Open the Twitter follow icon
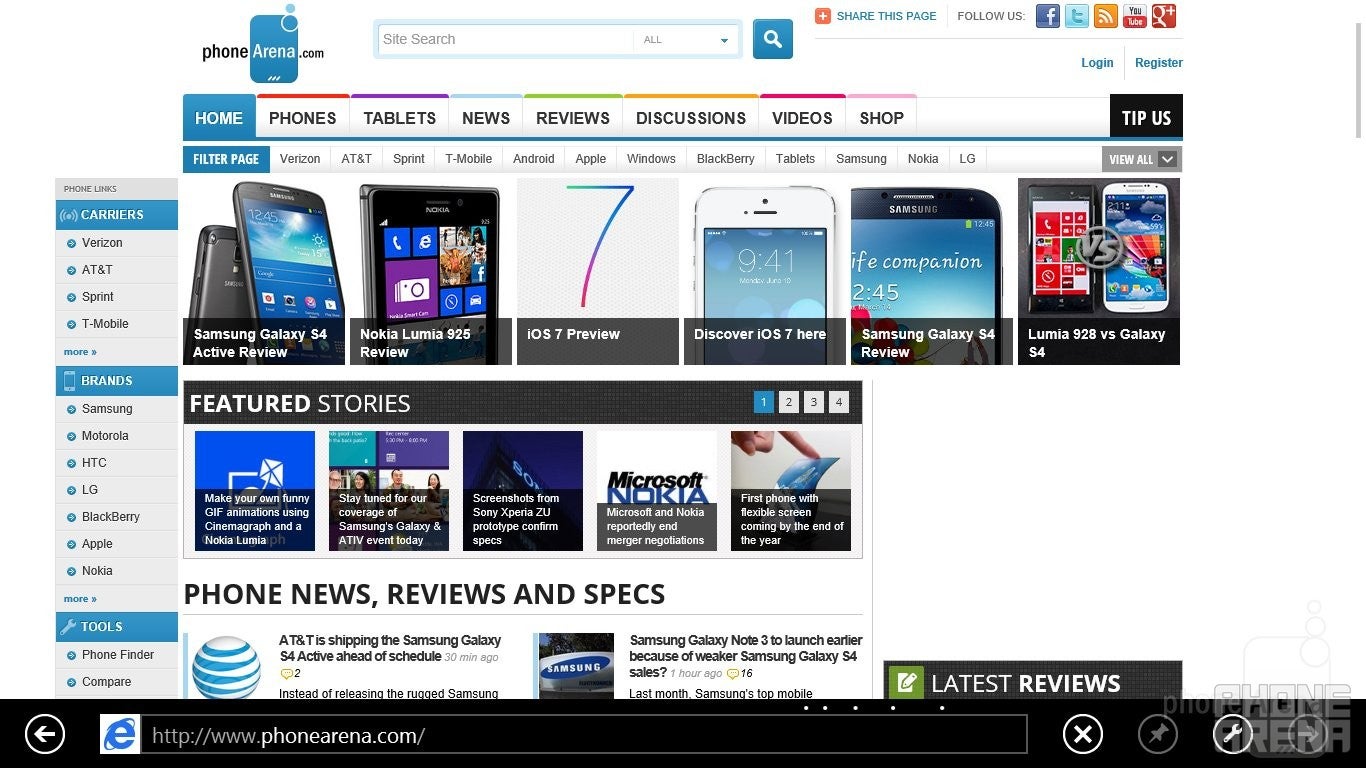Image resolution: width=1366 pixels, height=768 pixels. coord(1076,16)
